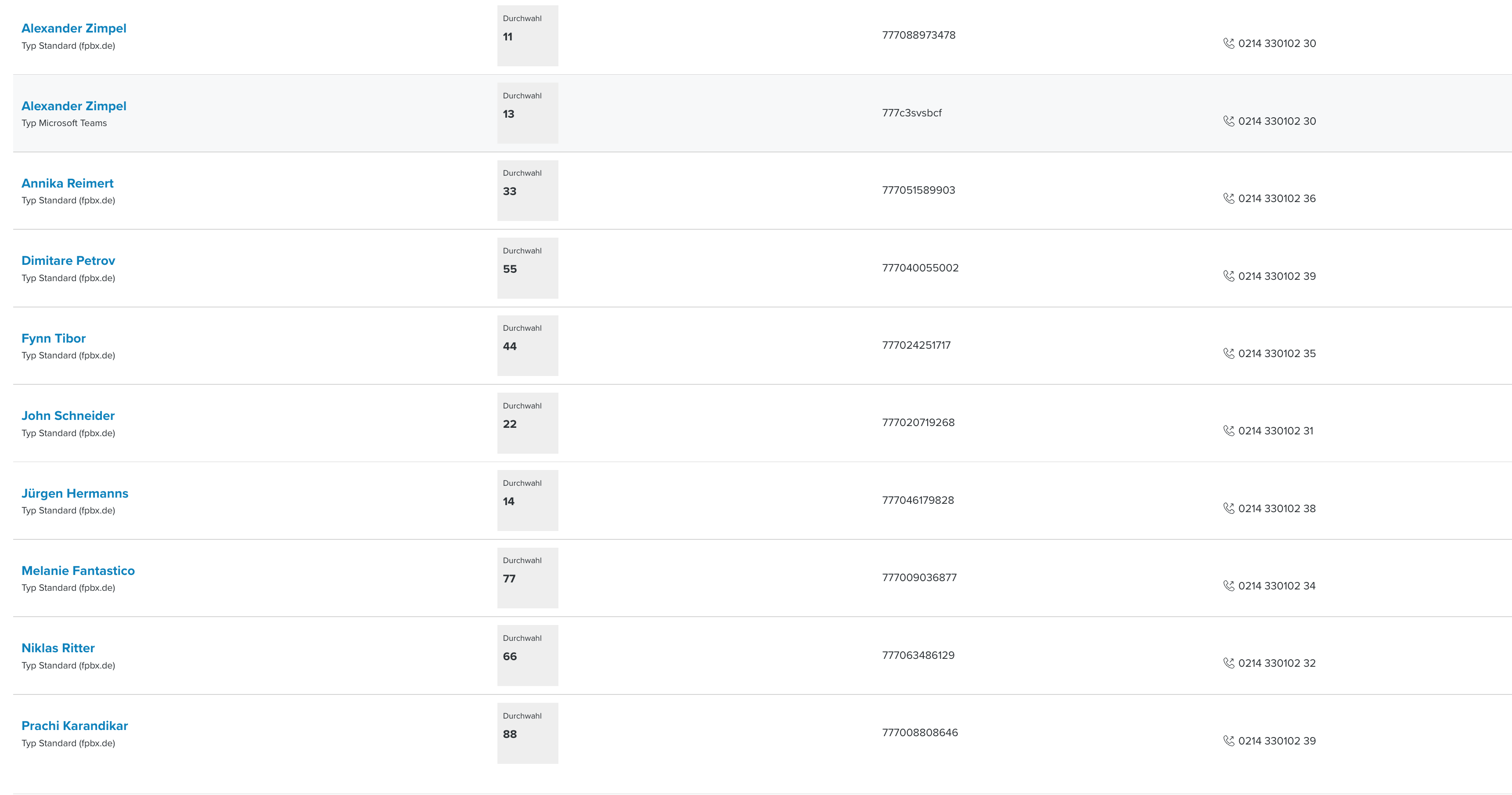Click phone icon next to 0214 330102 35
Image resolution: width=1512 pixels, height=795 pixels.
pos(1228,354)
